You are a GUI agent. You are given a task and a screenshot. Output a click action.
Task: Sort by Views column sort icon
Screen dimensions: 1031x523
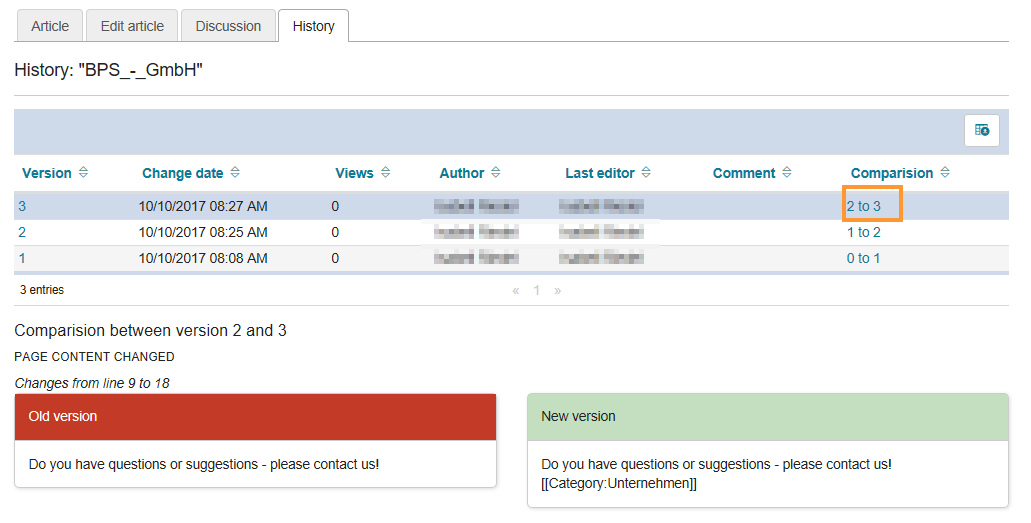[x=385, y=173]
